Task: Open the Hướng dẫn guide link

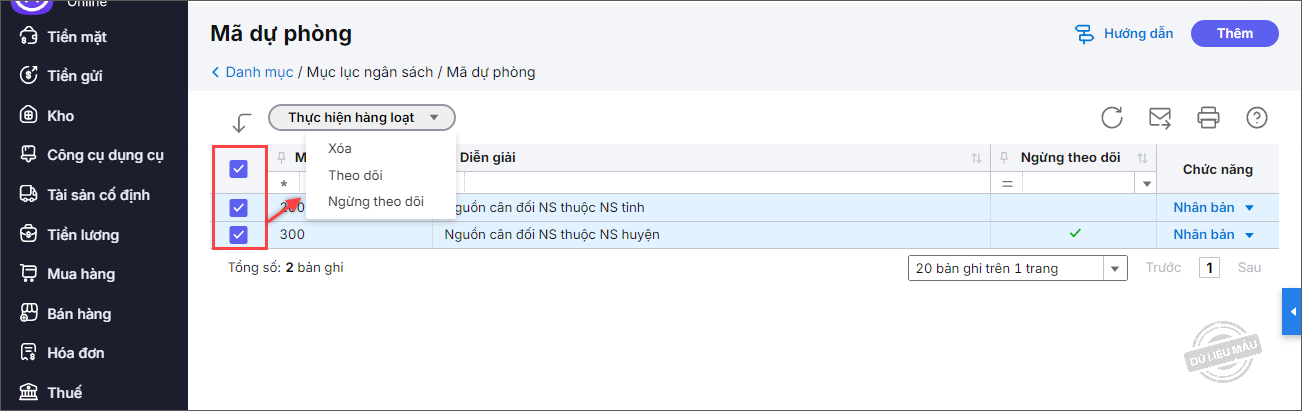Action: 1124,34
